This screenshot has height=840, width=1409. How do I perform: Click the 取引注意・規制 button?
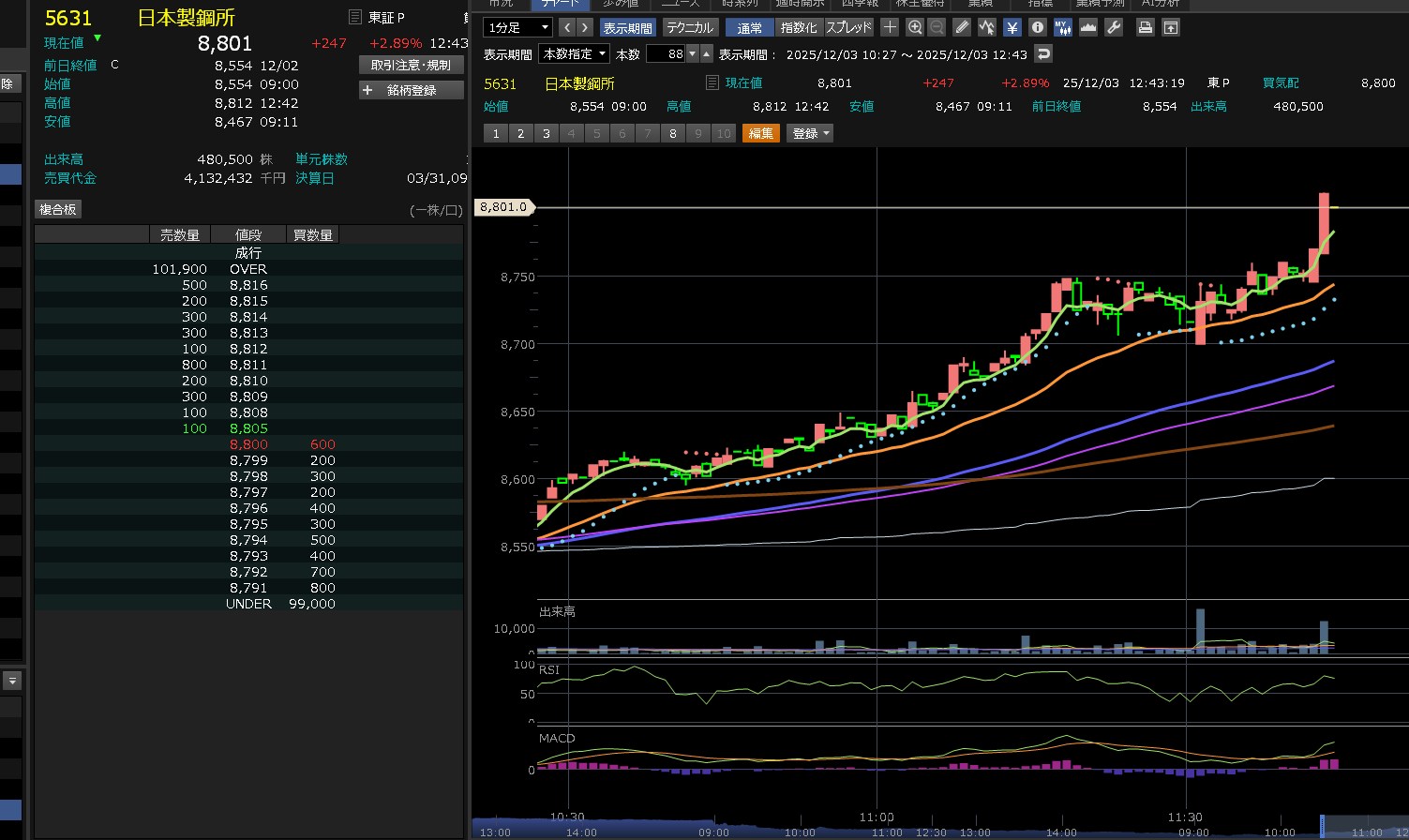pyautogui.click(x=411, y=65)
